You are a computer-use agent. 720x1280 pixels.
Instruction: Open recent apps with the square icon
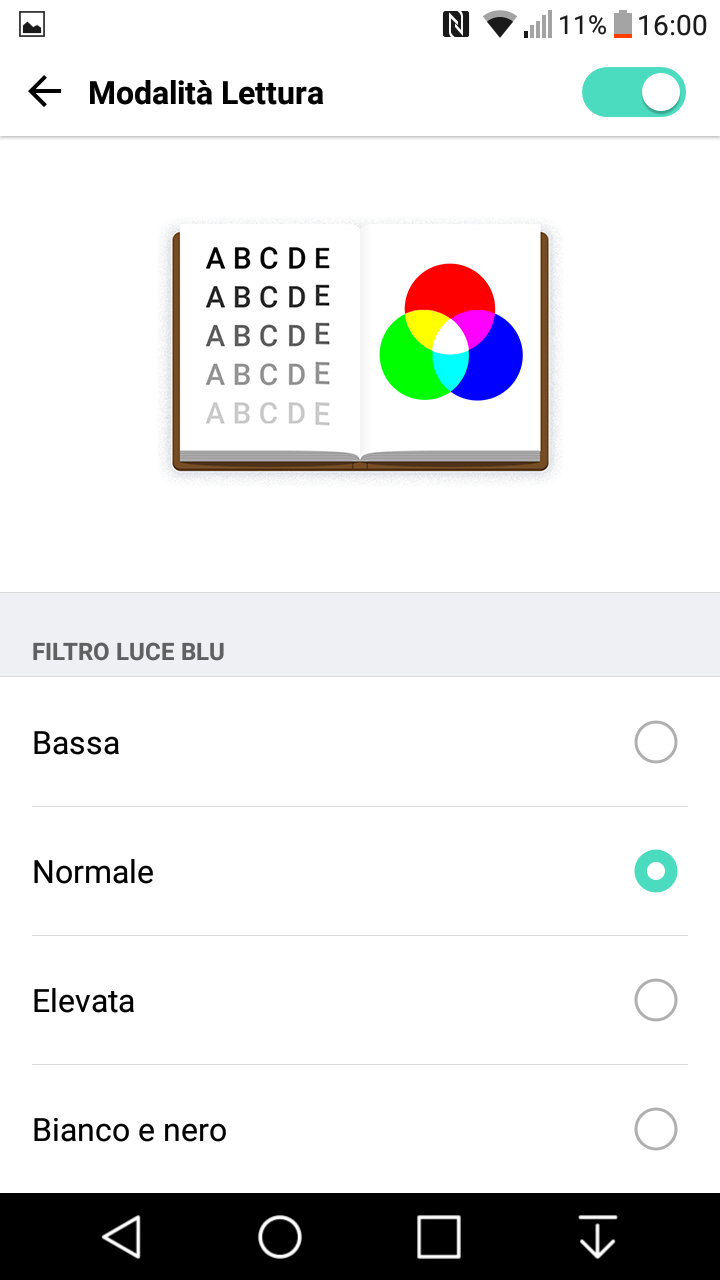point(439,1237)
